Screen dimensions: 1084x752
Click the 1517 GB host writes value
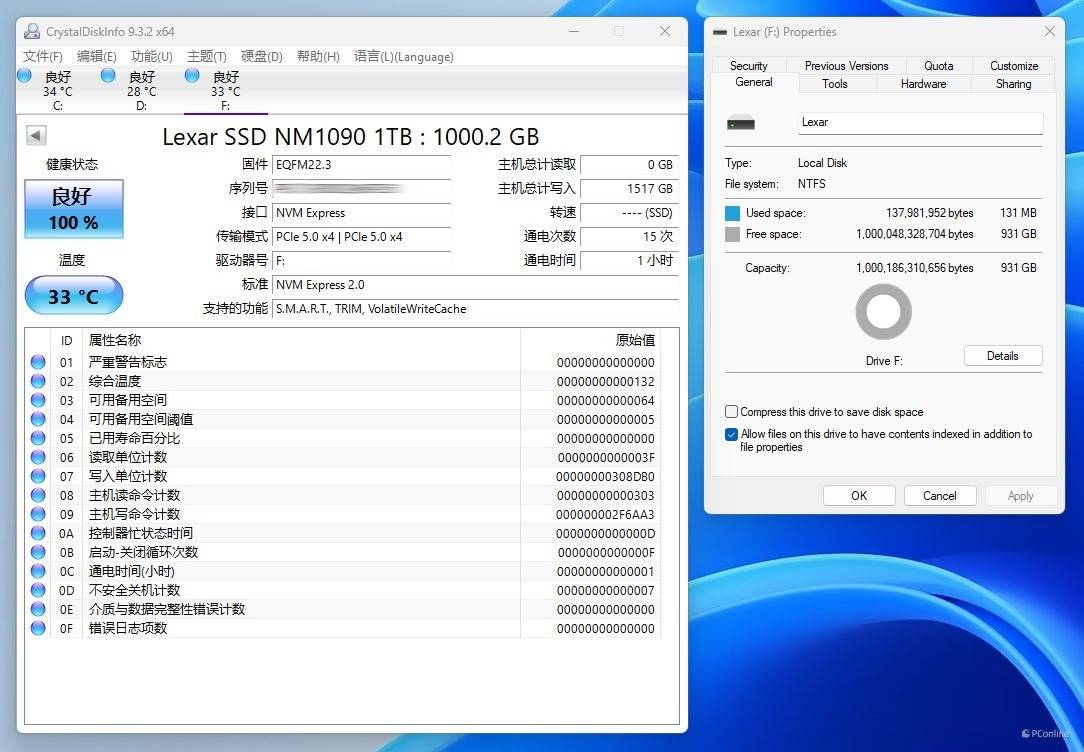point(629,189)
